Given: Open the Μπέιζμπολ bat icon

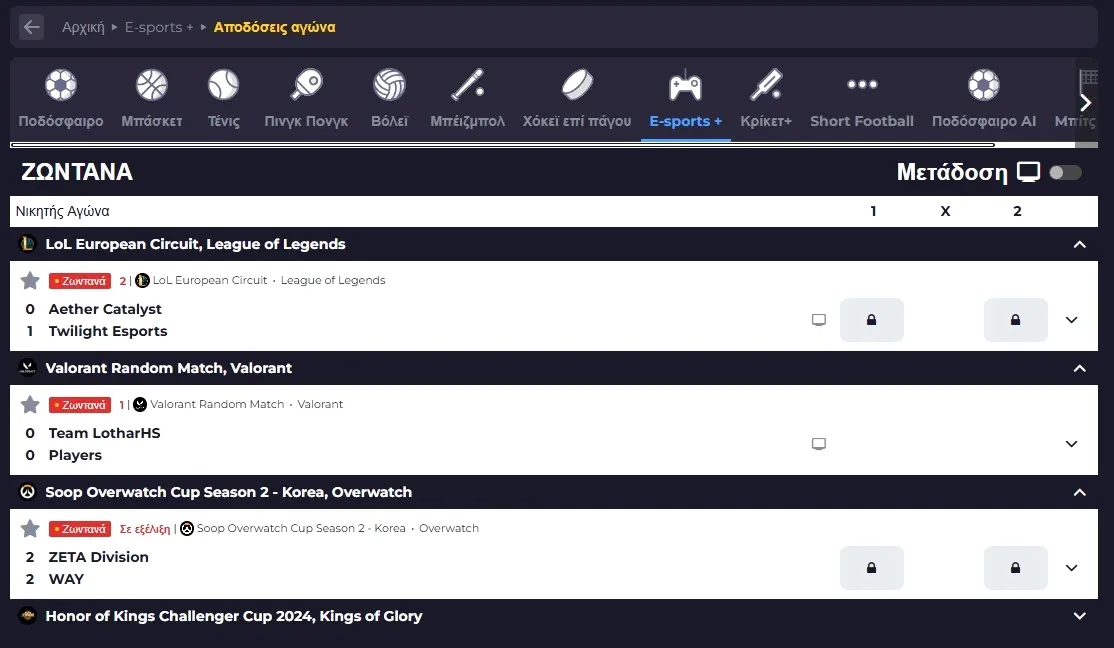Looking at the screenshot, I should (467, 85).
